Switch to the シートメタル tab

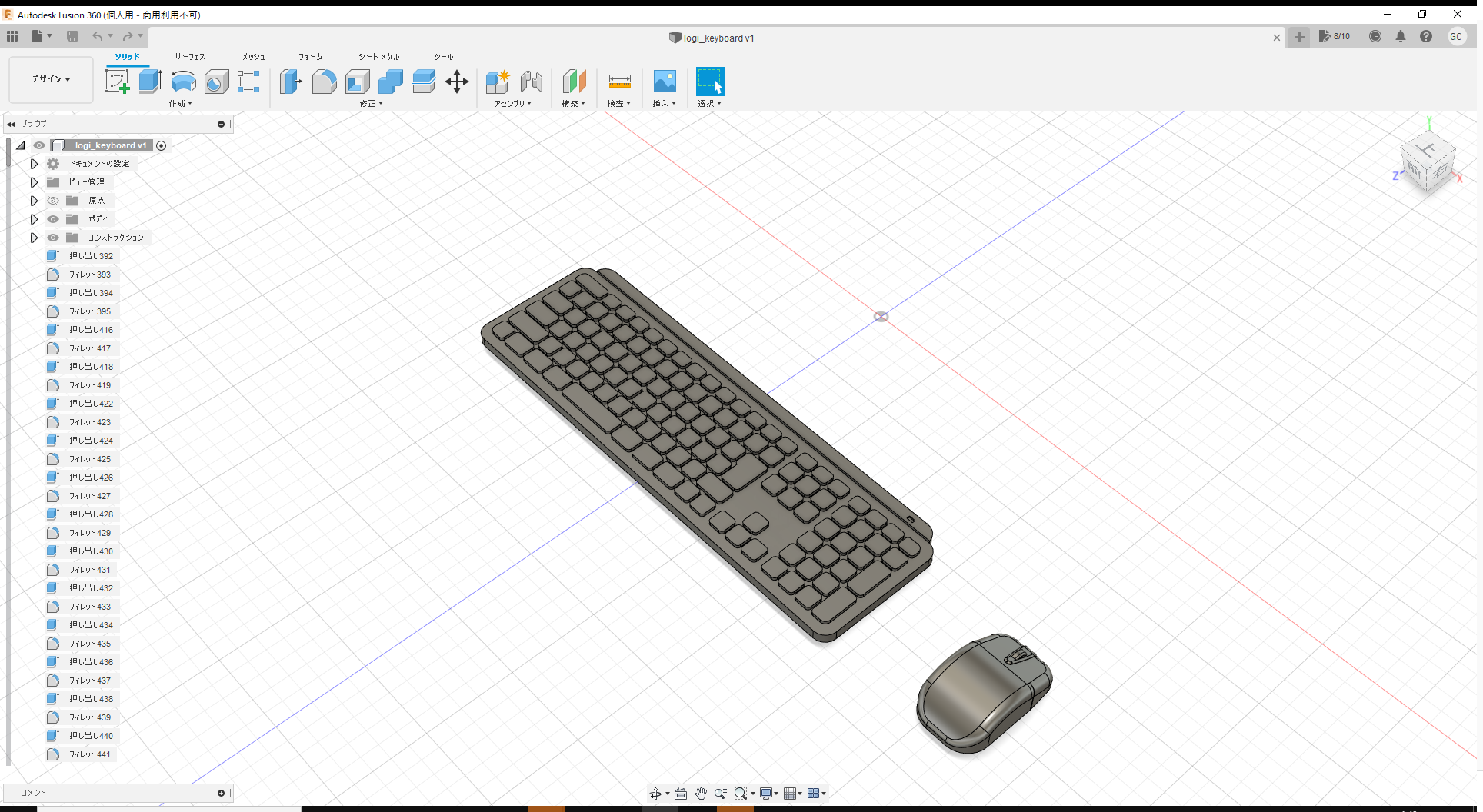[378, 56]
